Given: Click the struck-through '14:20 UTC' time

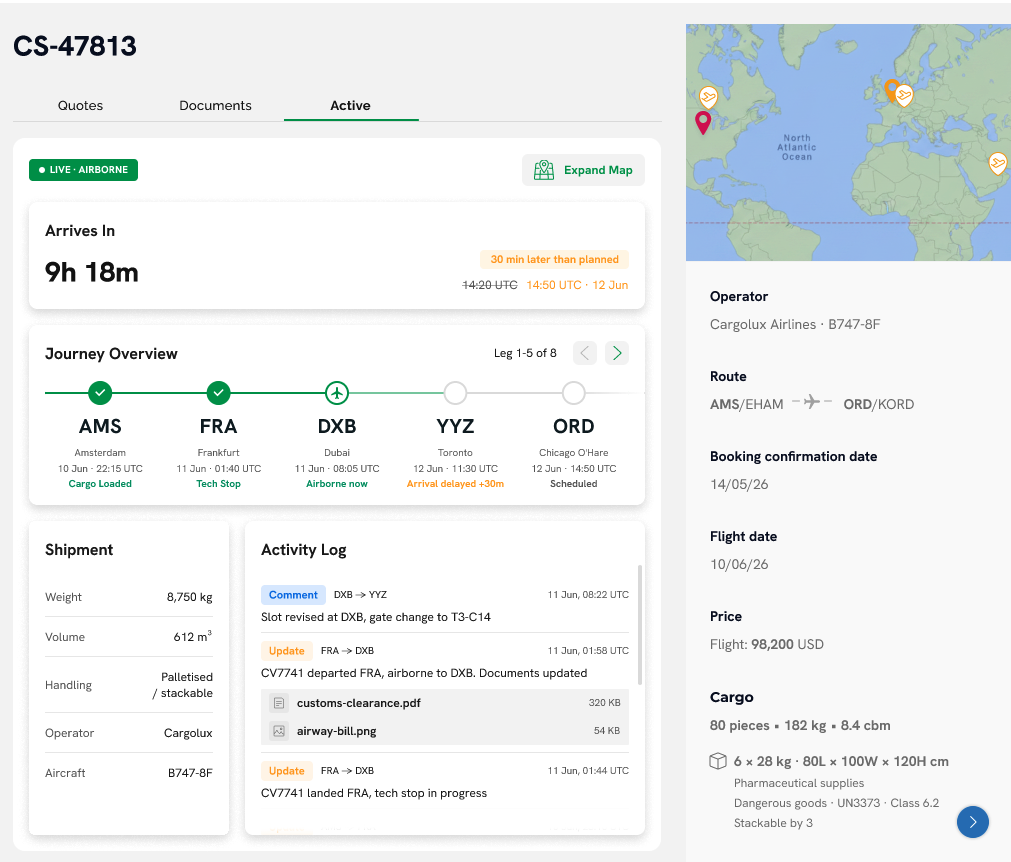Looking at the screenshot, I should click(490, 285).
